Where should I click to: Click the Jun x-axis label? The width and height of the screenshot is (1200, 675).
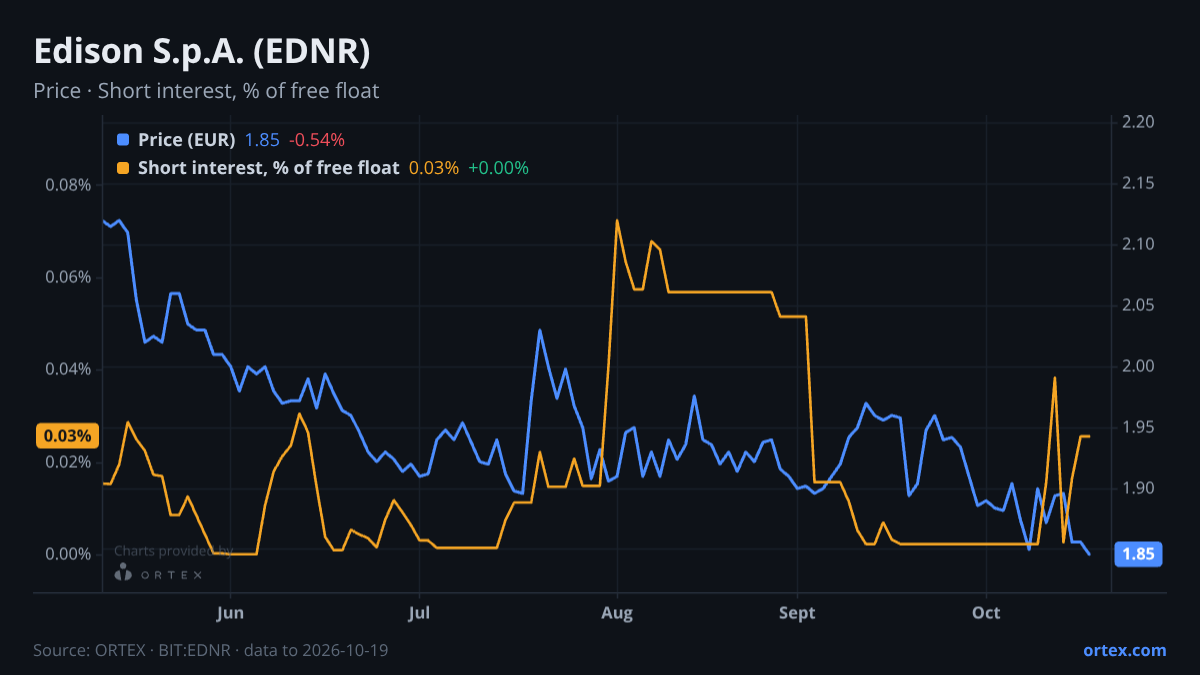point(230,612)
